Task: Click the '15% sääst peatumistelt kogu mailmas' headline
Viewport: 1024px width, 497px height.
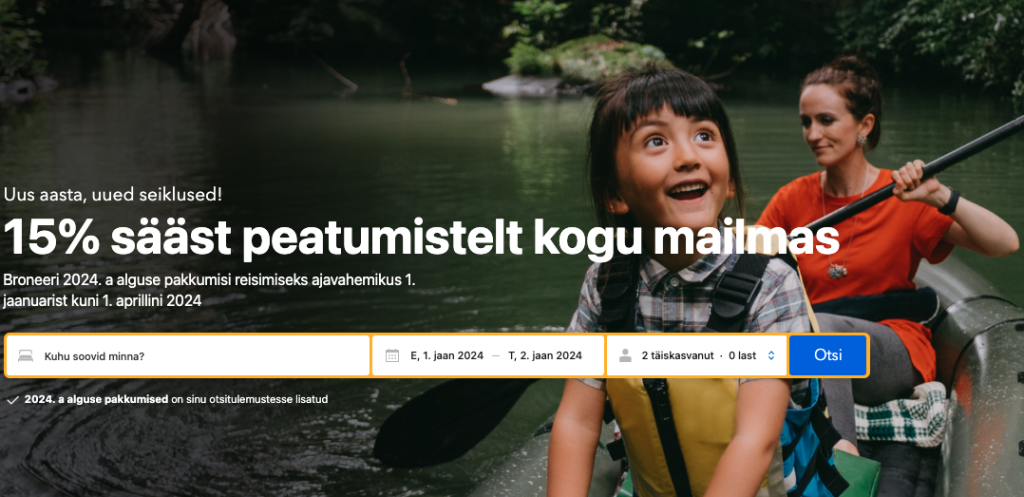Action: pos(421,238)
